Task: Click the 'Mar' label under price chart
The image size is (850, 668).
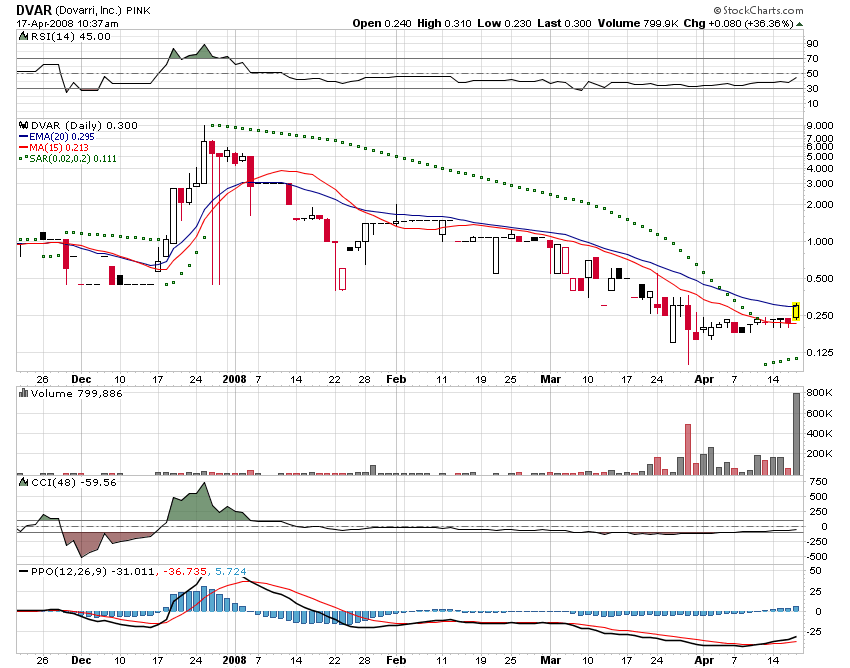Action: [550, 379]
